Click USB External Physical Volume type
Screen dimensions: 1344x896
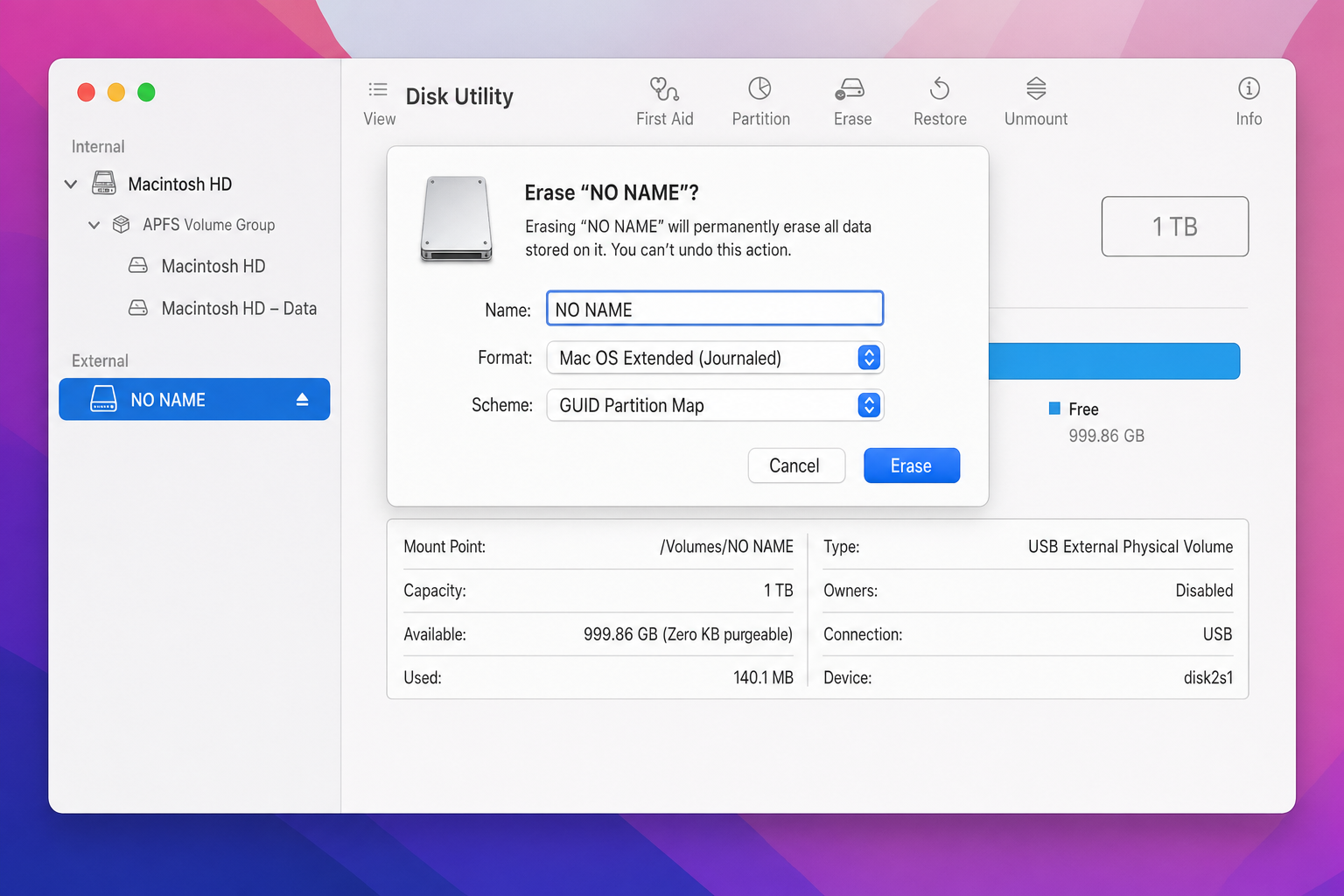click(x=1130, y=547)
